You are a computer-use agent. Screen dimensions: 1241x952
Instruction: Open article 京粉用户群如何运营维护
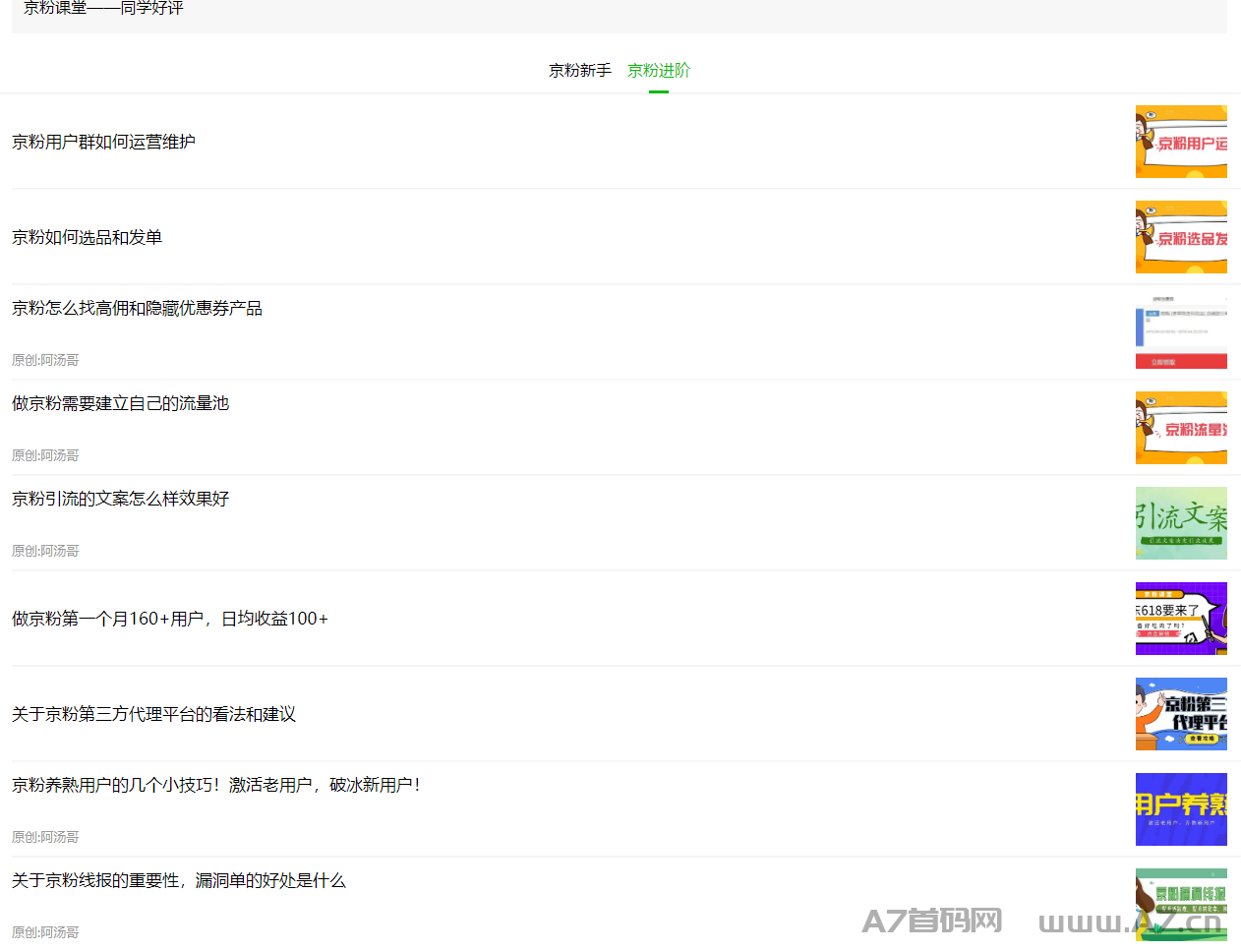pos(103,142)
